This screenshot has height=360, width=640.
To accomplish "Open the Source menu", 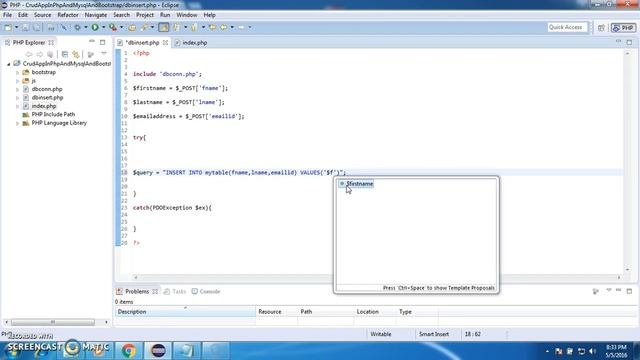I will [42, 15].
